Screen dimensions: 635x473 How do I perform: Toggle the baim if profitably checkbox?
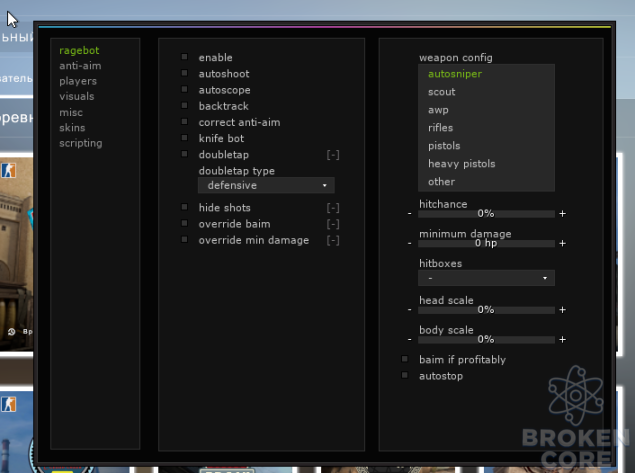coord(405,359)
